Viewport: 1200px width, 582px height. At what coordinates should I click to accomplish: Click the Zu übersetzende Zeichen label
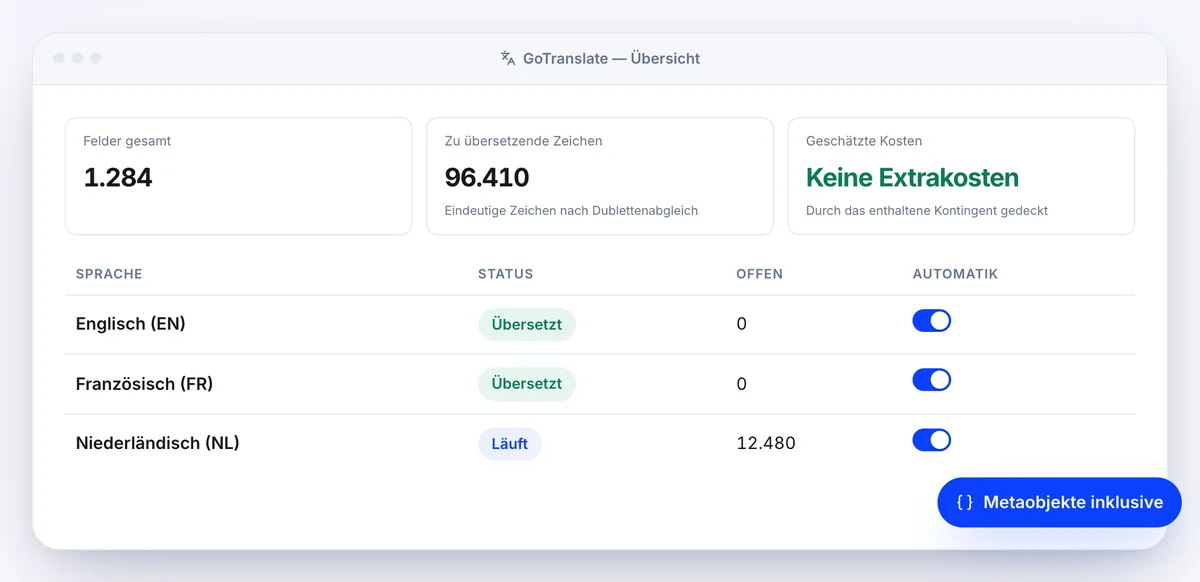click(524, 141)
